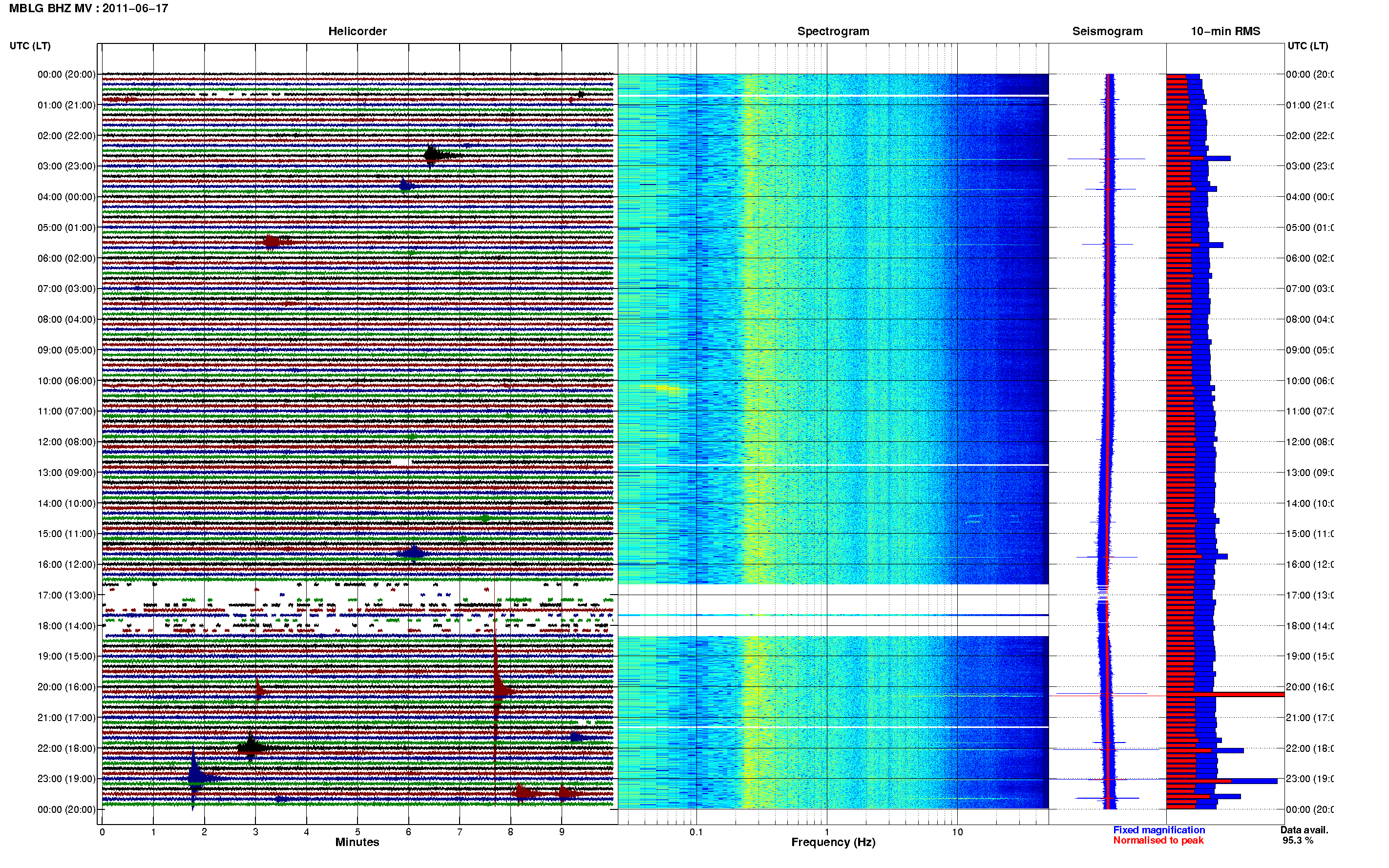Viewport: 1389px width, 868px height.
Task: Click left axis label '08:00 (04:00)'
Action: point(66,319)
